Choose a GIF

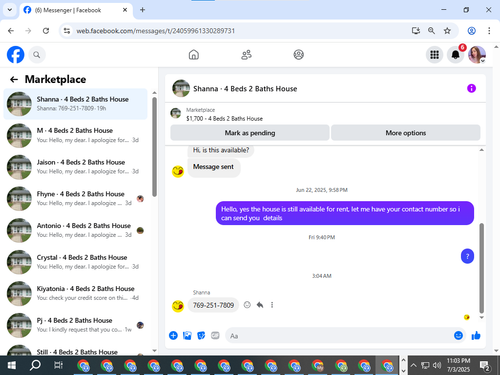click(215, 335)
